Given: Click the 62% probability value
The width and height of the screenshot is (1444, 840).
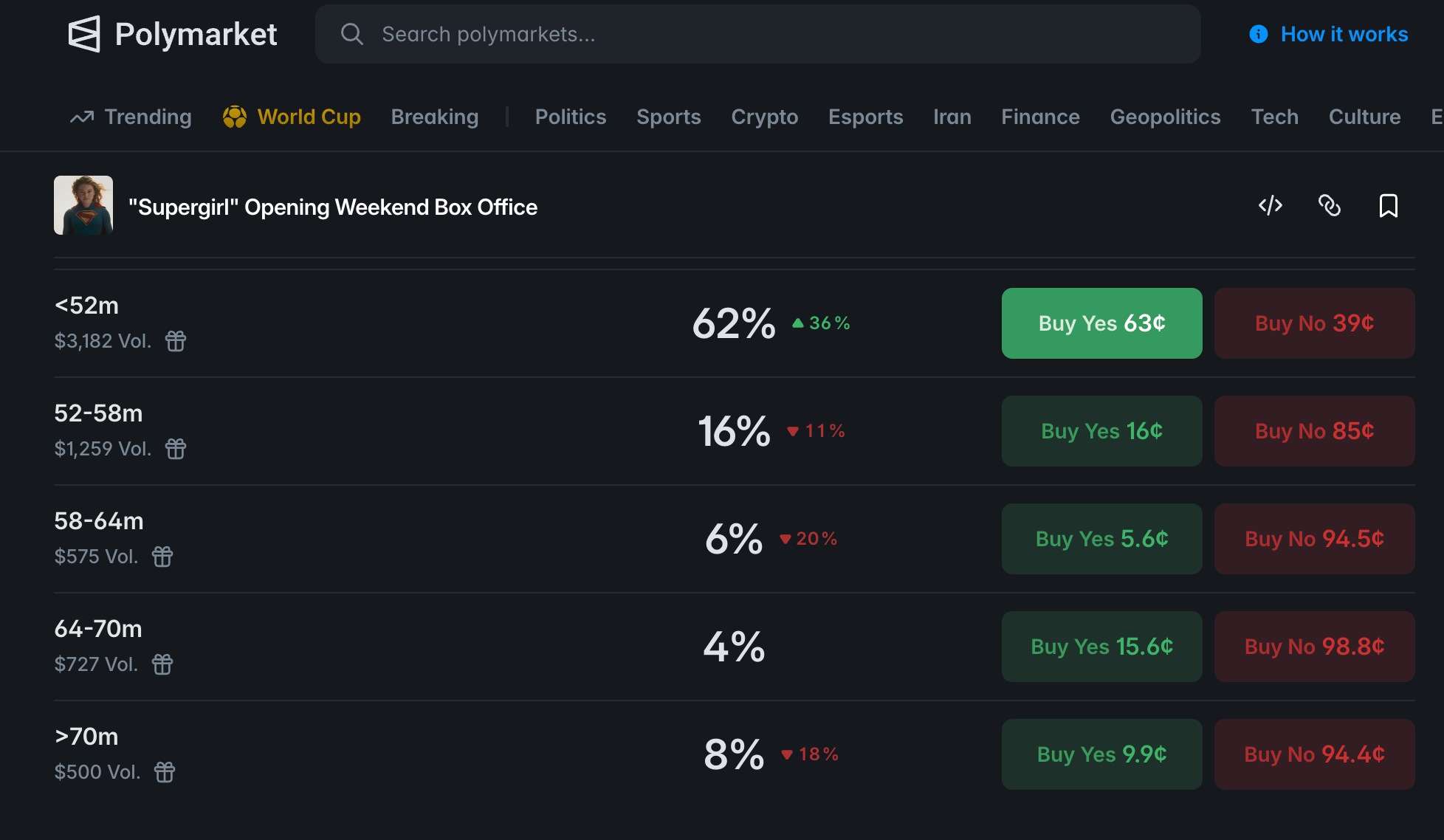Looking at the screenshot, I should pos(734,323).
